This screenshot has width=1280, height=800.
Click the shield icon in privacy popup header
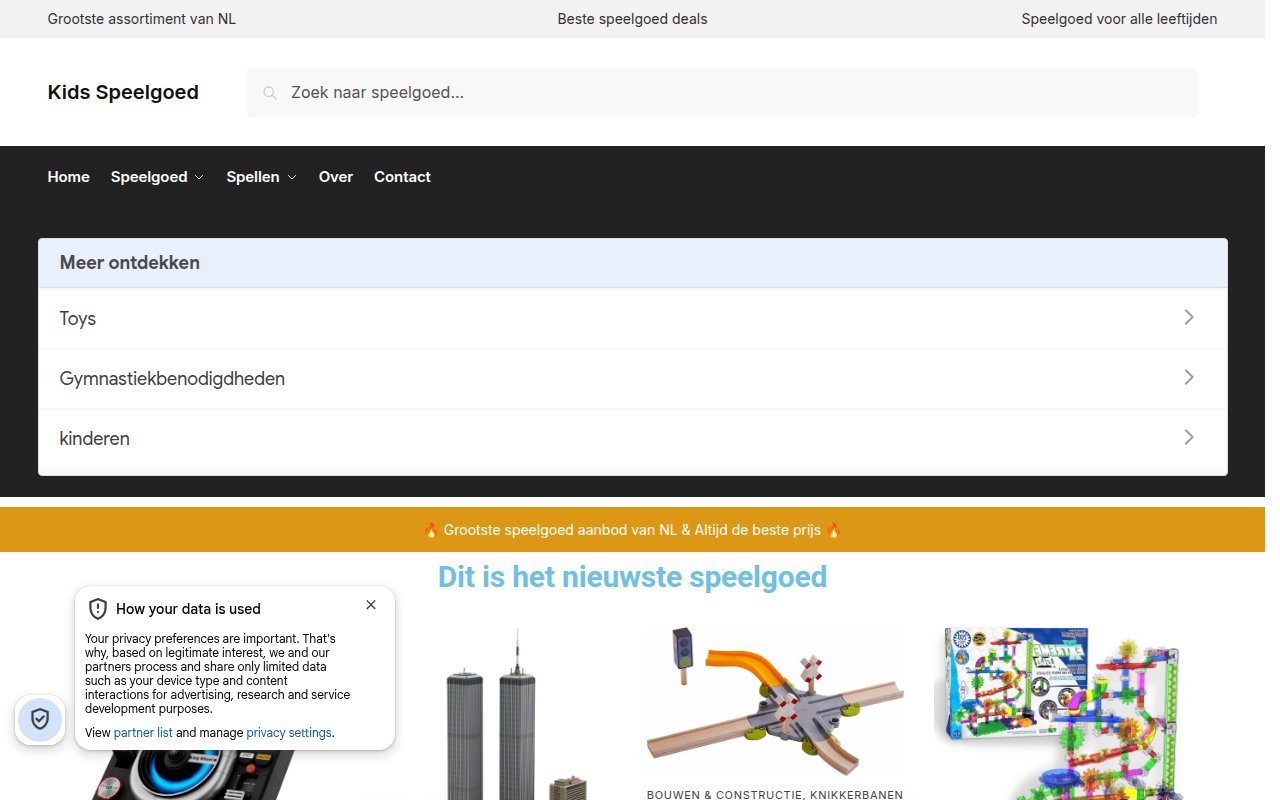pyautogui.click(x=98, y=609)
